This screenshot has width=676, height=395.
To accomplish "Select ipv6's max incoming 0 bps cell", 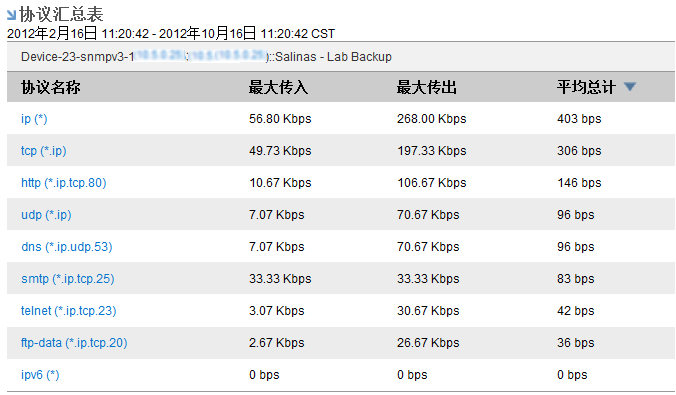I will pyautogui.click(x=264, y=375).
